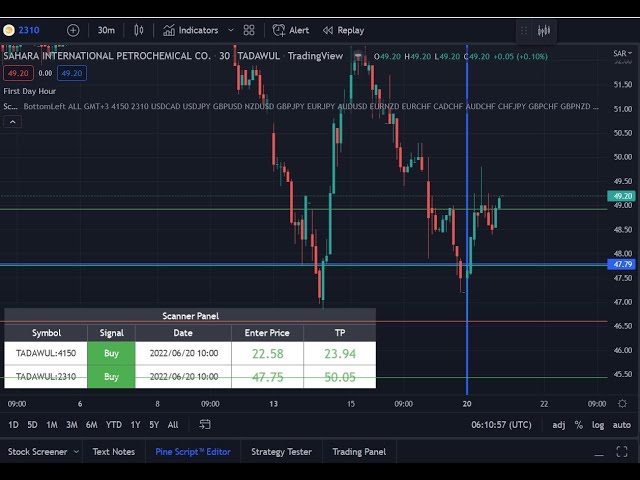Open chart settings gear icon
The width and height of the screenshot is (640, 480).
tap(622, 404)
